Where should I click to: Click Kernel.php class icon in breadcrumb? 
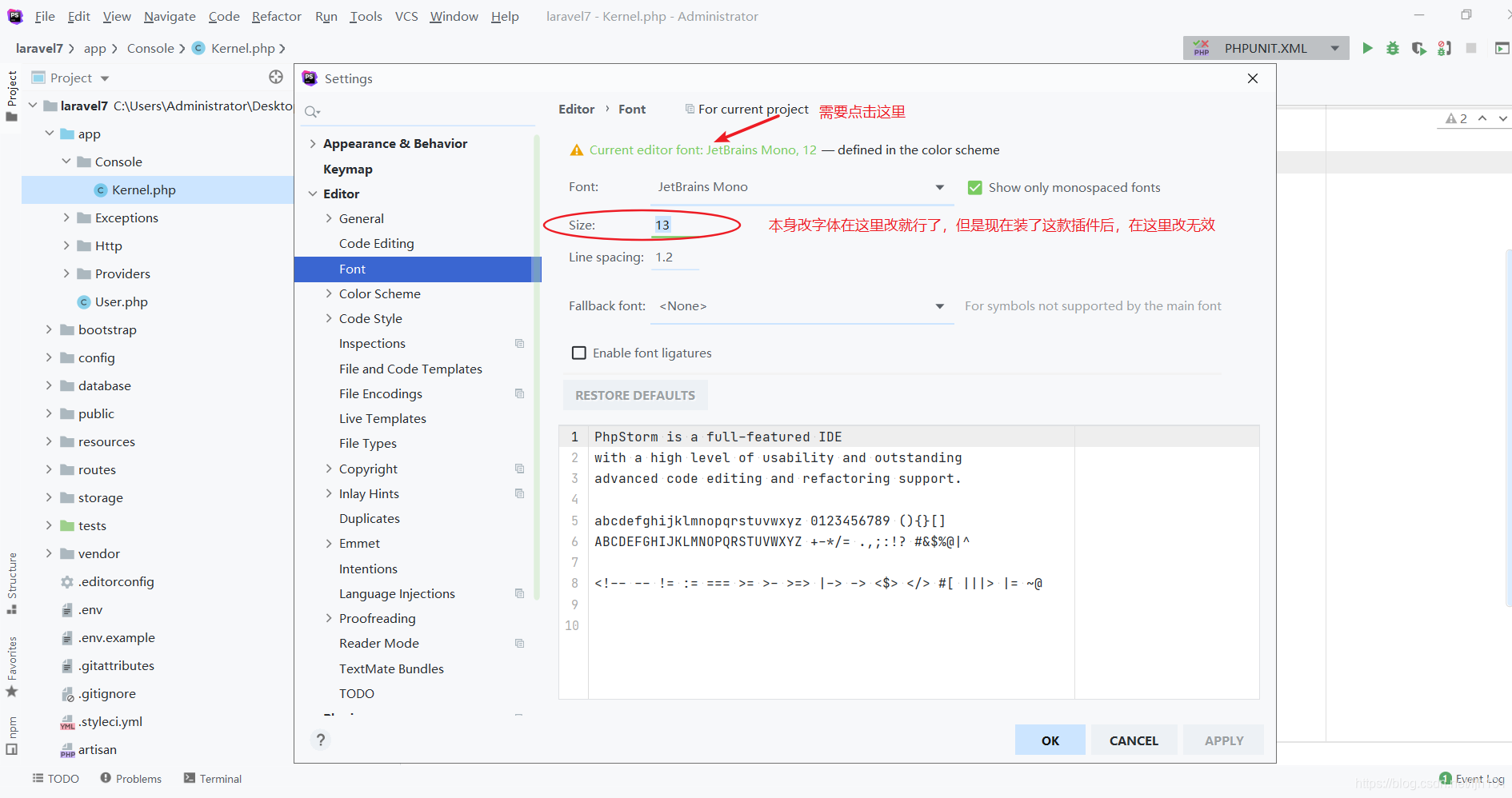[198, 48]
